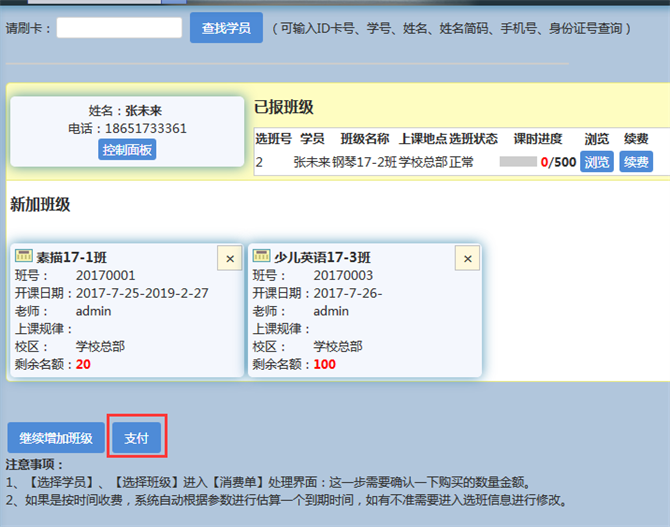This screenshot has height=527, width=670.
Task: Click remaining quota value 20
Action: coord(83,364)
